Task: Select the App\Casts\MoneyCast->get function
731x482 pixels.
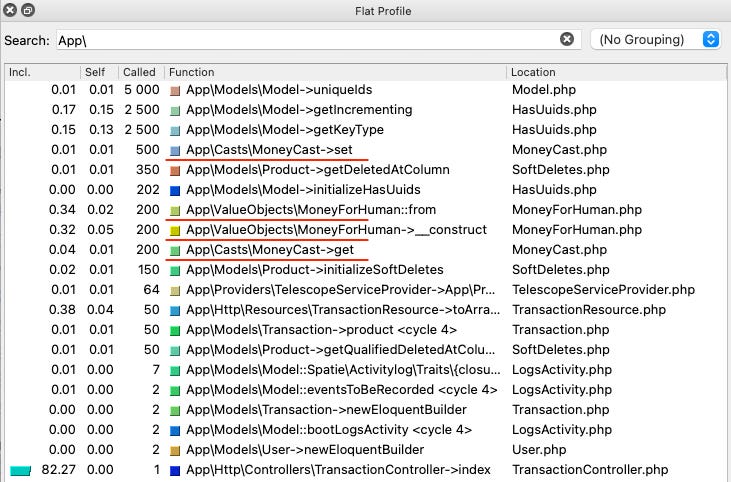Action: tap(270, 250)
